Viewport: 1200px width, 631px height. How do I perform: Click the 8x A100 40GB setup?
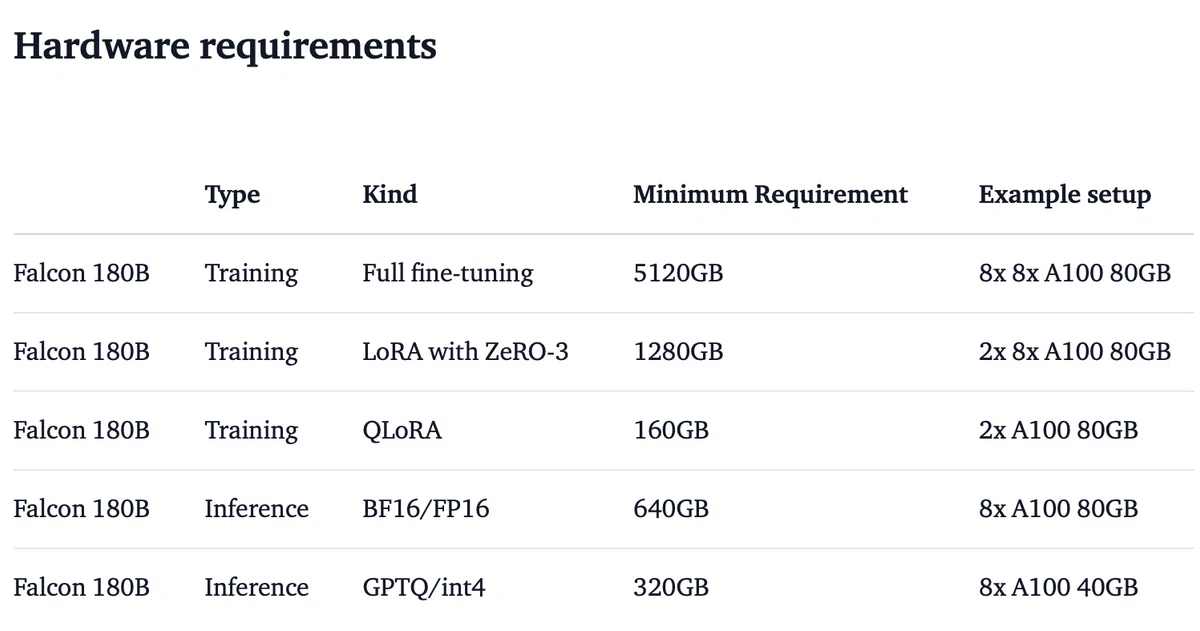1058,587
